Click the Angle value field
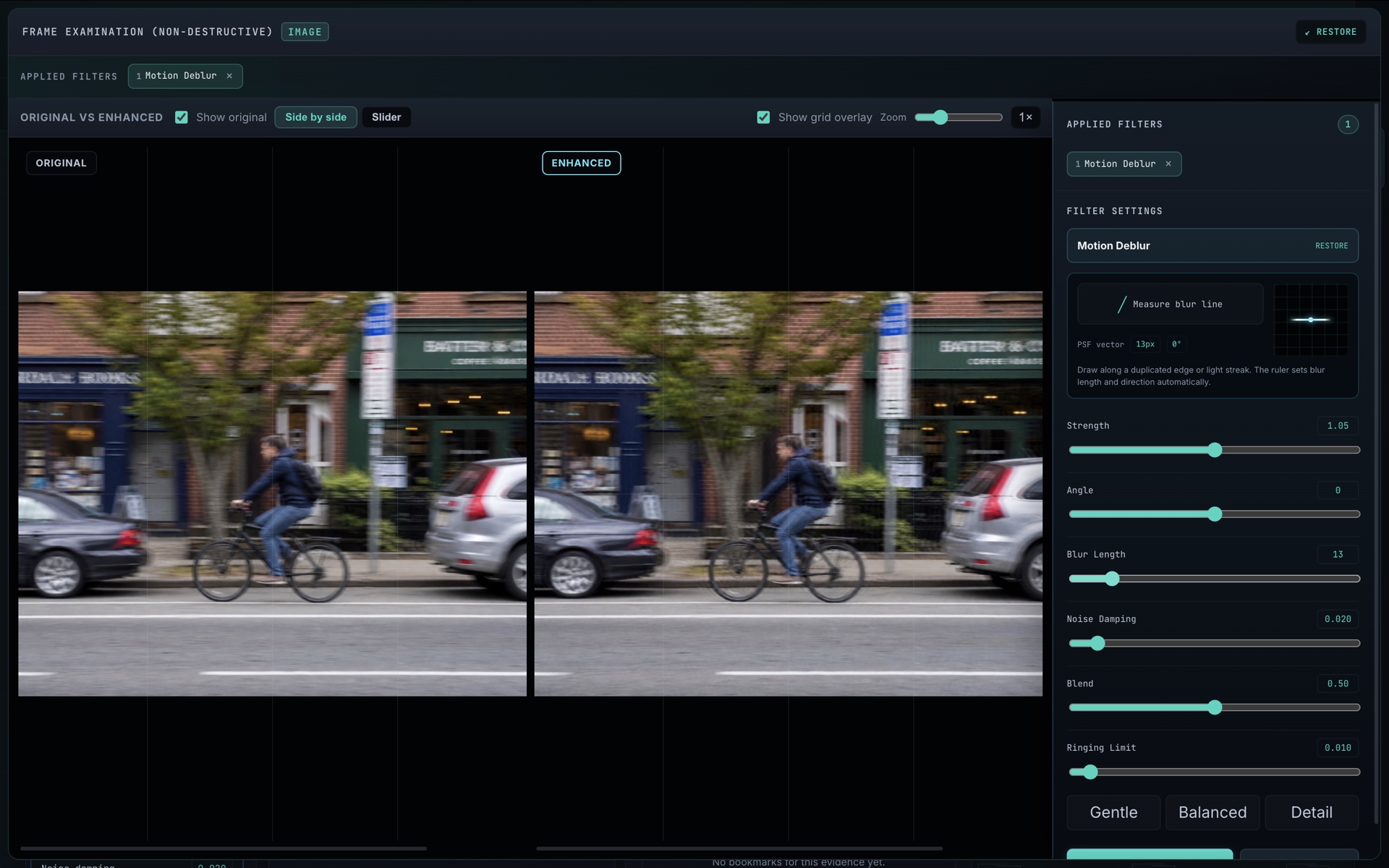The height and width of the screenshot is (868, 1389). coord(1338,490)
